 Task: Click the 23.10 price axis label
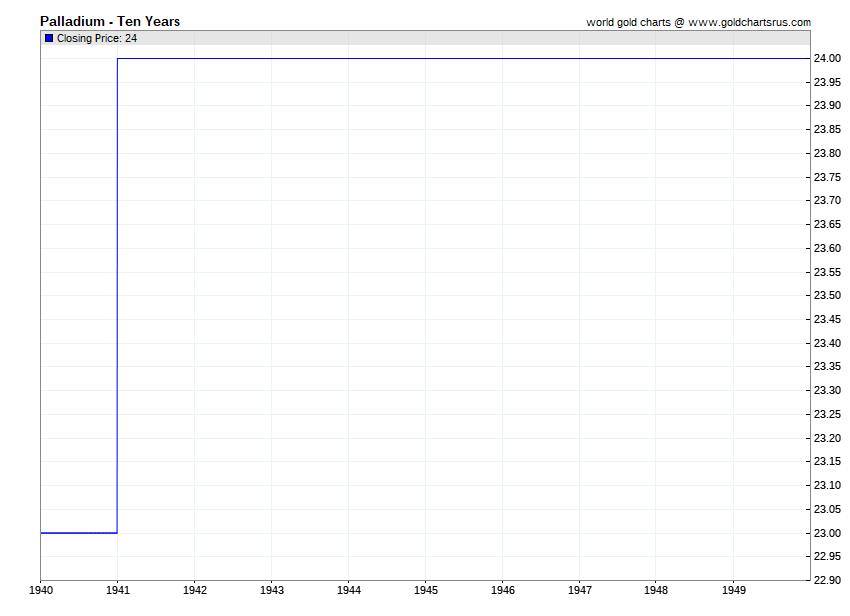828,485
